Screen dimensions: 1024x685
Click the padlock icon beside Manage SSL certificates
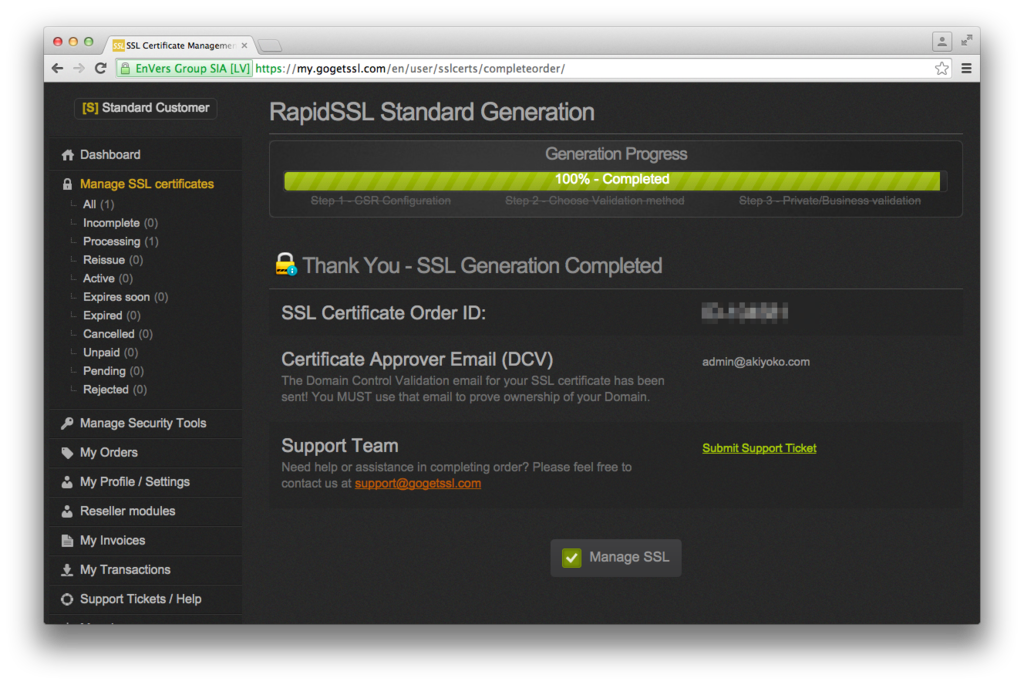coord(67,184)
